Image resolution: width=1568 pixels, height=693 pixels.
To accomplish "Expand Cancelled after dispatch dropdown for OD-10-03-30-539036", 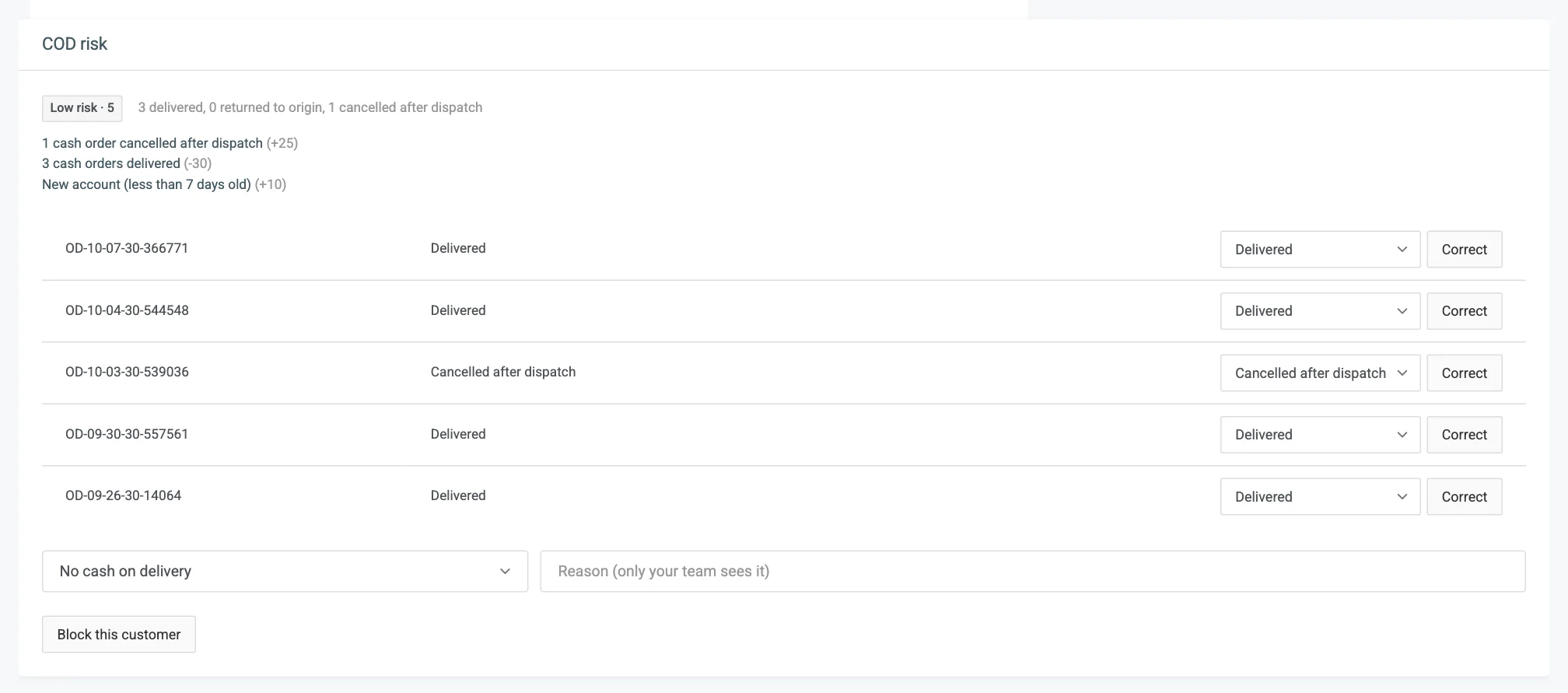I will [x=1320, y=373].
